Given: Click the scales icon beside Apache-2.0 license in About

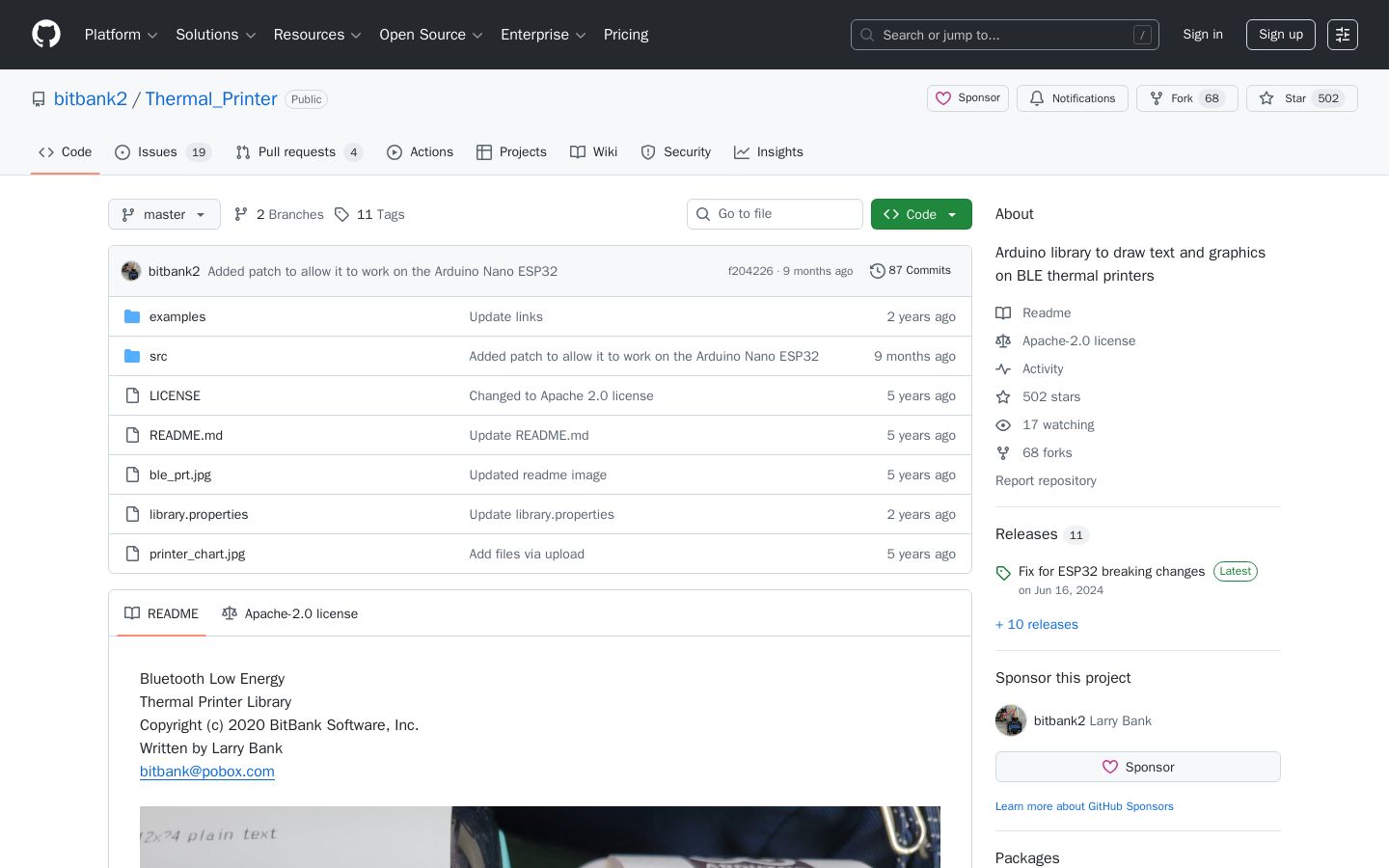Looking at the screenshot, I should (1003, 340).
